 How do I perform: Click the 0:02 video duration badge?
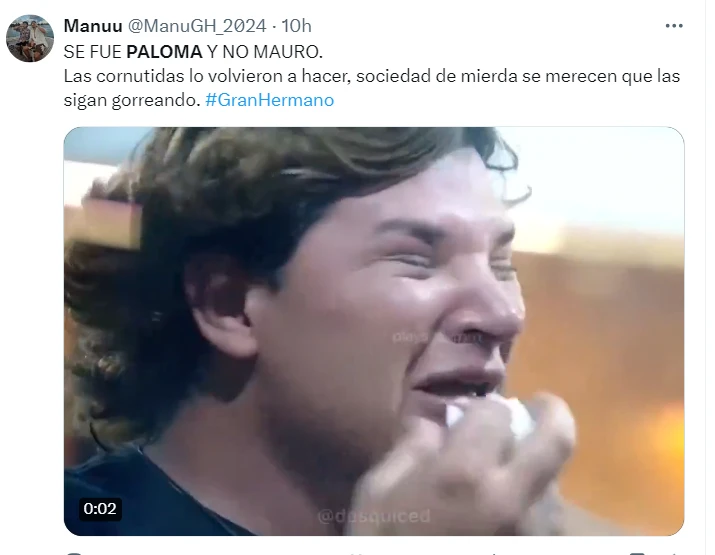[x=100, y=508]
